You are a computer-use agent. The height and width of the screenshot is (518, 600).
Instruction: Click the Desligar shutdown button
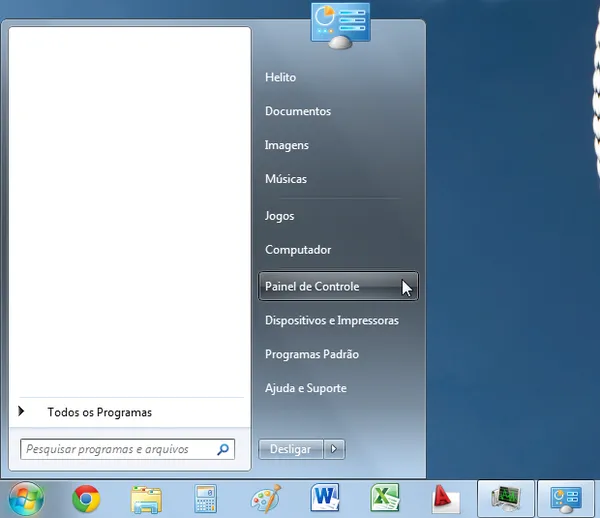291,449
